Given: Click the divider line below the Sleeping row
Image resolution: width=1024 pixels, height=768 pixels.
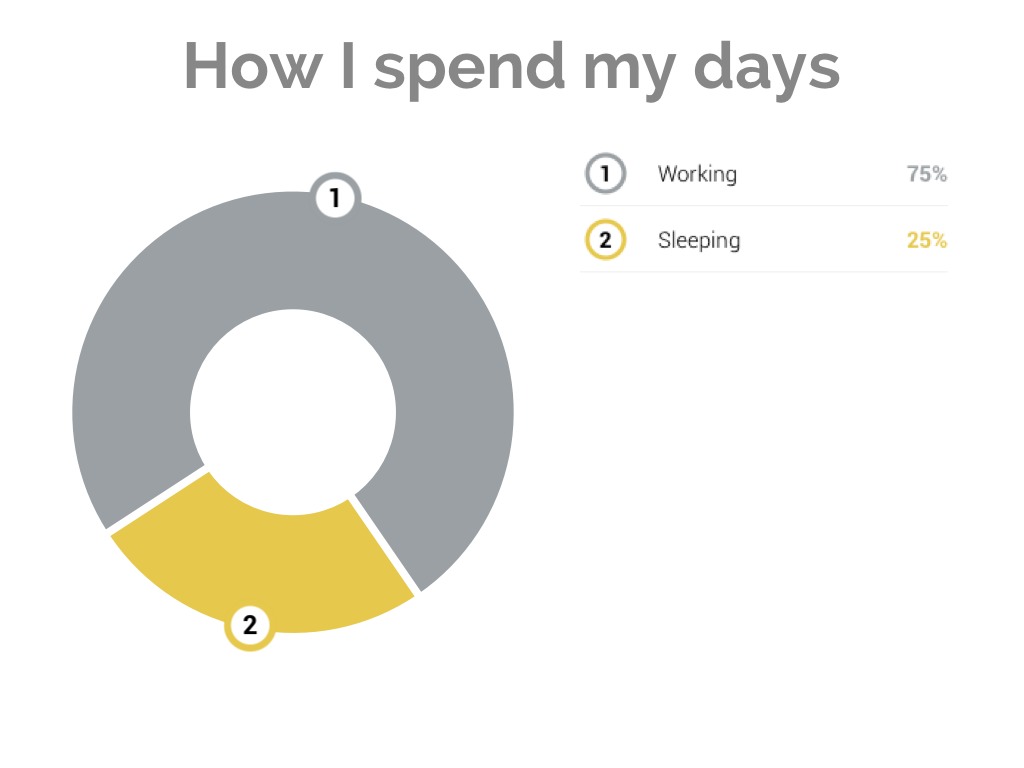Looking at the screenshot, I should [764, 271].
